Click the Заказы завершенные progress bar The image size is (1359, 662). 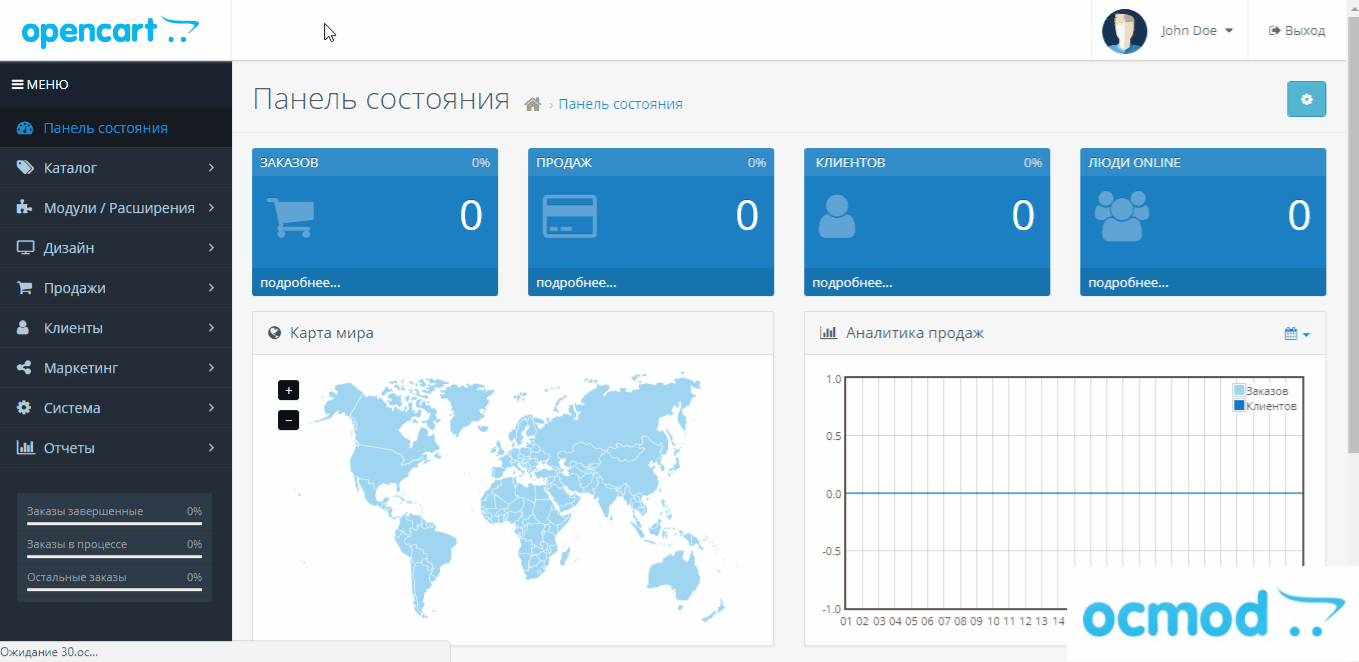[114, 522]
